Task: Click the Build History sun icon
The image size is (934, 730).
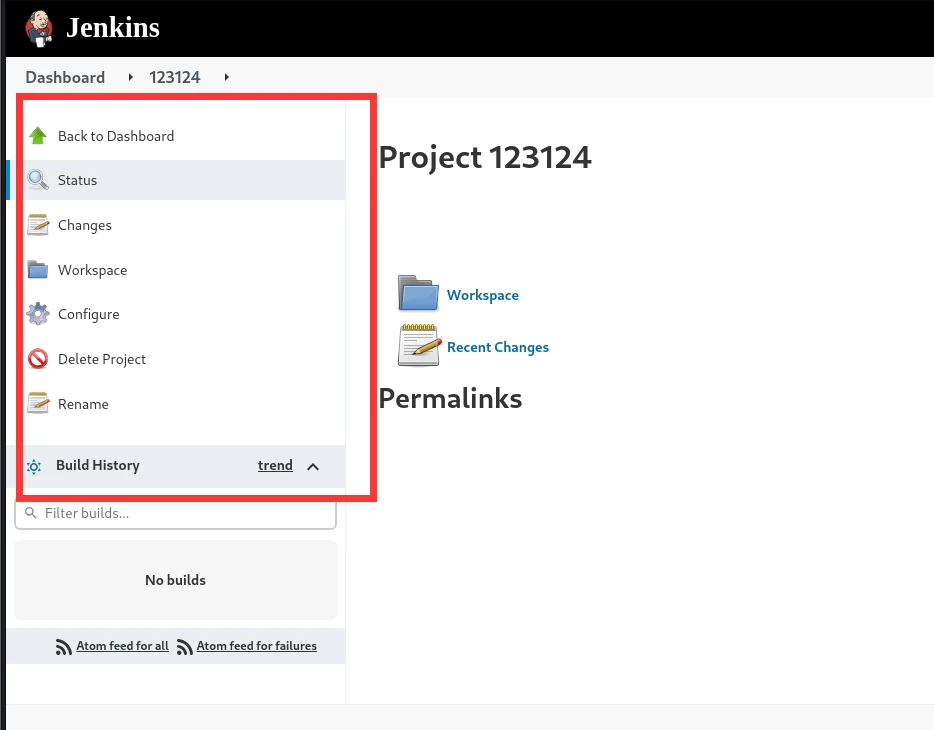Action: 34,467
